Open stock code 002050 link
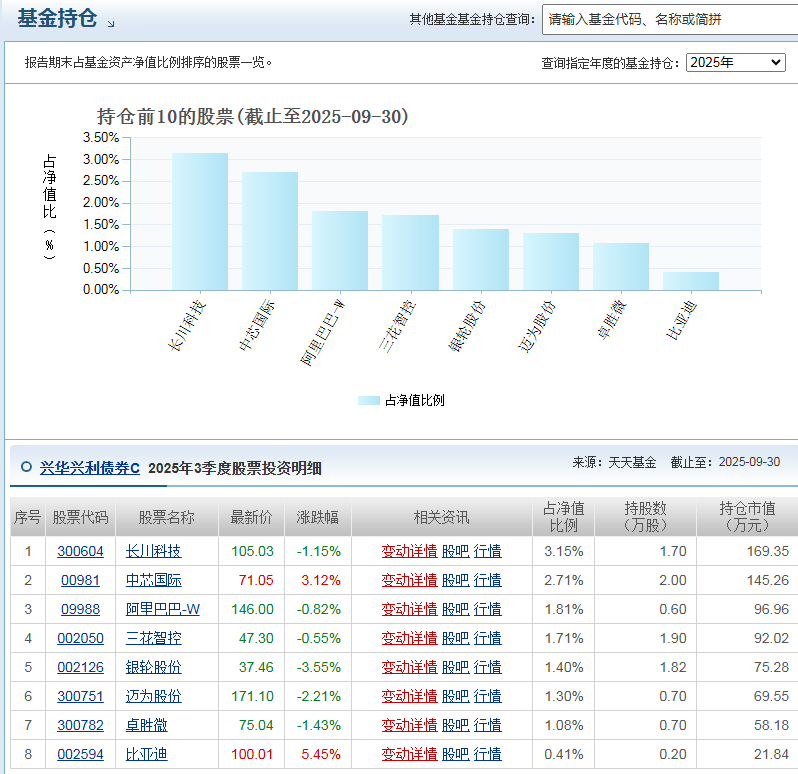The width and height of the screenshot is (798, 774). [80, 638]
